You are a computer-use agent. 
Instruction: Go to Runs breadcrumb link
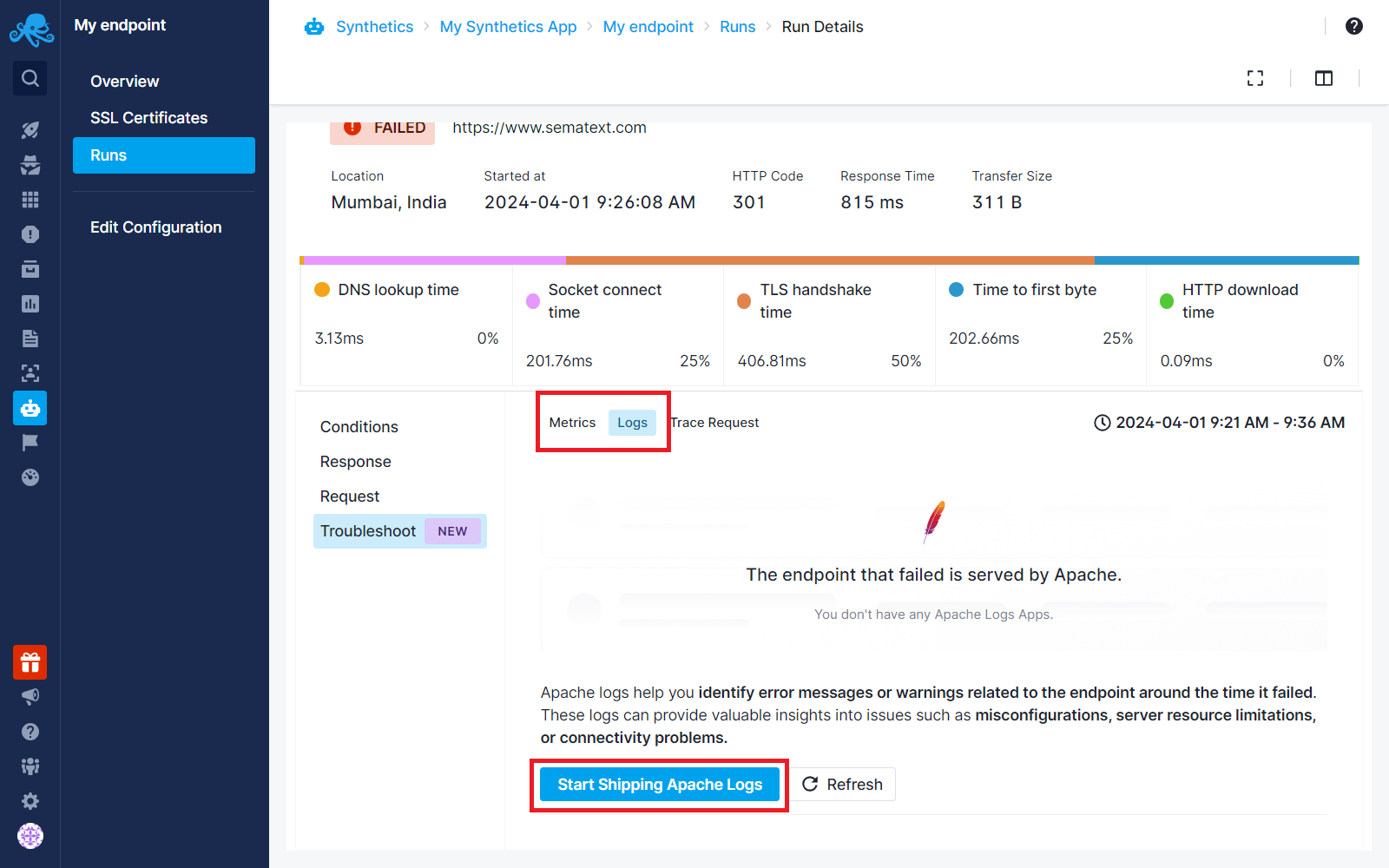pyautogui.click(x=738, y=27)
